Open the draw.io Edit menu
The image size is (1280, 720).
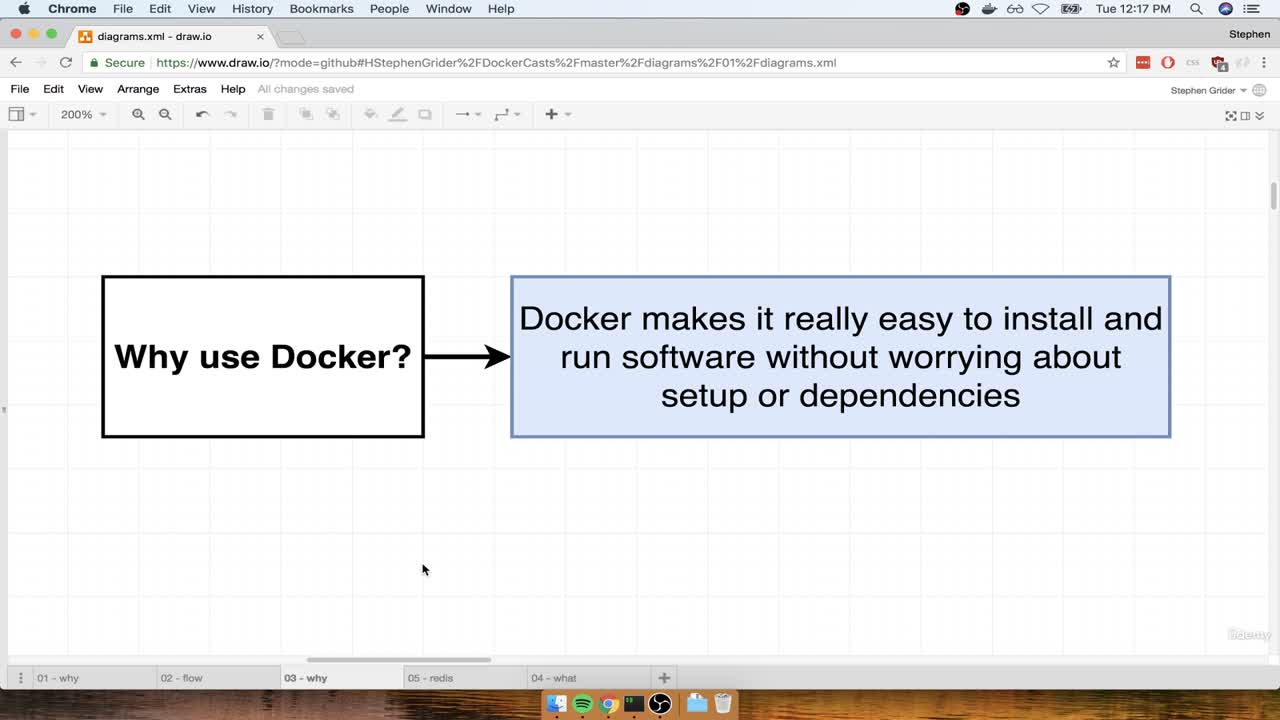(x=54, y=89)
